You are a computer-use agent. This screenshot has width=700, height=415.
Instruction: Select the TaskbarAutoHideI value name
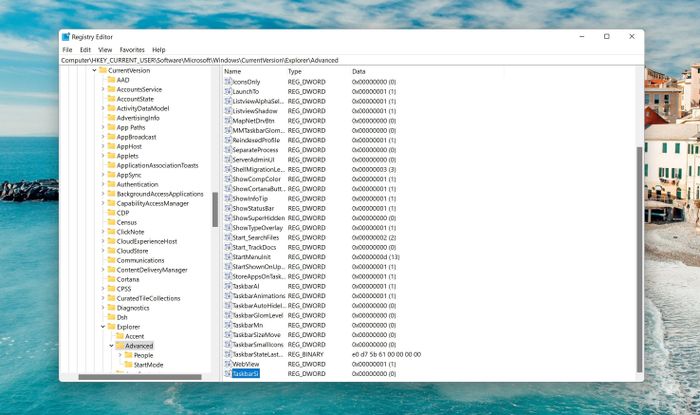[x=258, y=306]
